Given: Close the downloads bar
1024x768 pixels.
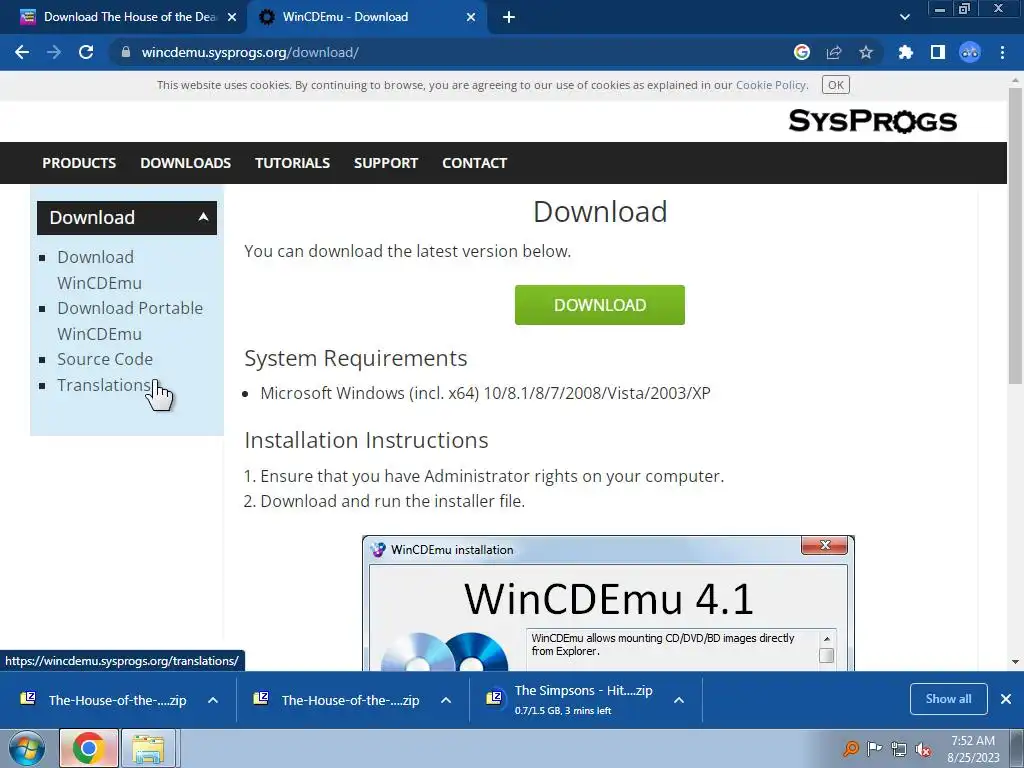Looking at the screenshot, I should [1006, 699].
